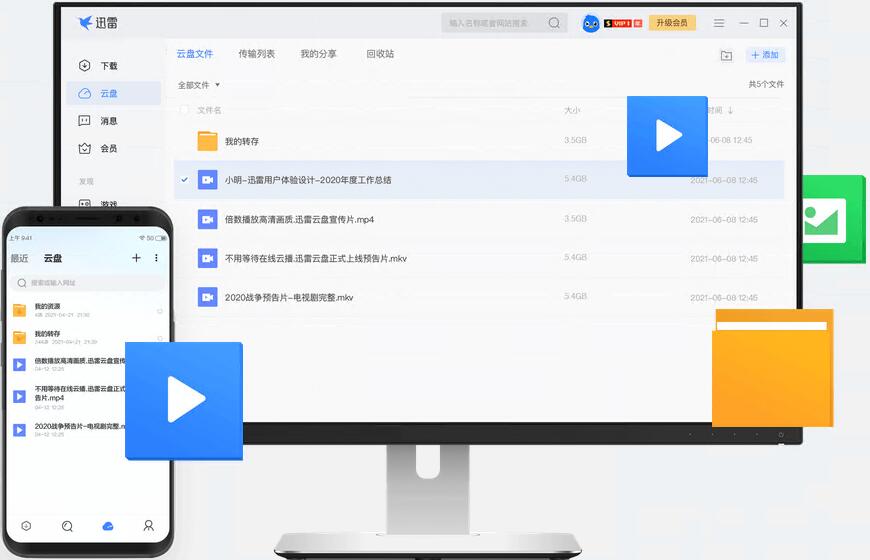Screen dimensions: 870x560
Task: Click the 我的转存 folder icon in desktop list
Action: click(208, 141)
